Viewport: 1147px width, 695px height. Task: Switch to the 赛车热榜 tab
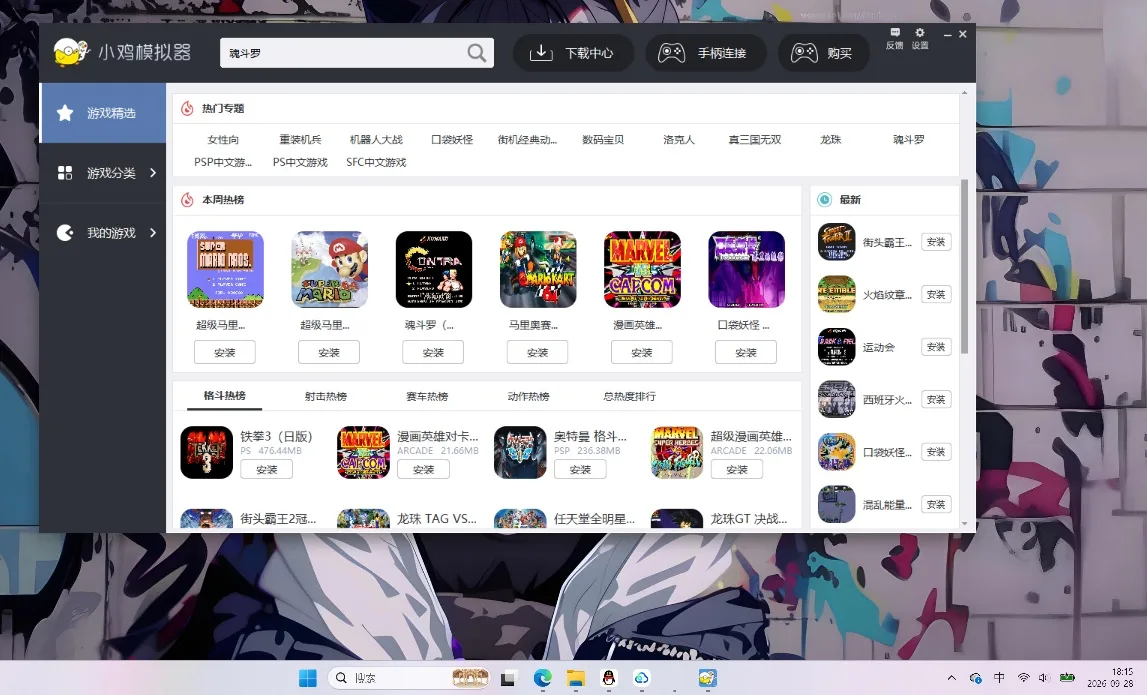coord(427,396)
